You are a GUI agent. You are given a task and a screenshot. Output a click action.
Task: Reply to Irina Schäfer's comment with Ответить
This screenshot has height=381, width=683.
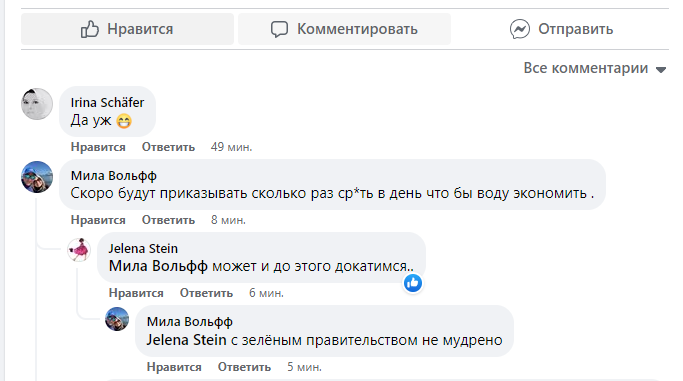coord(168,147)
